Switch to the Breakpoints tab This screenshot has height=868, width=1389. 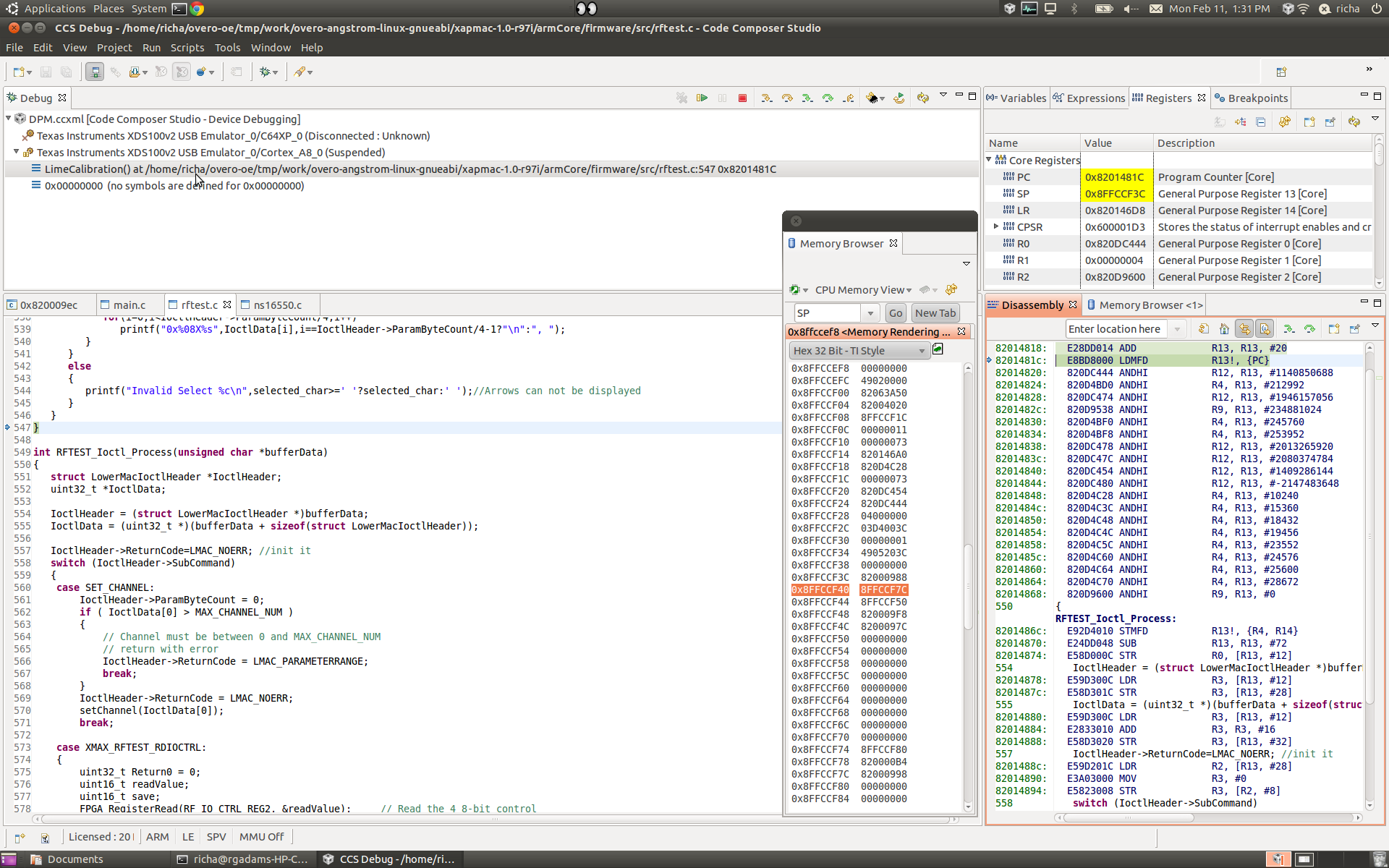[1257, 98]
